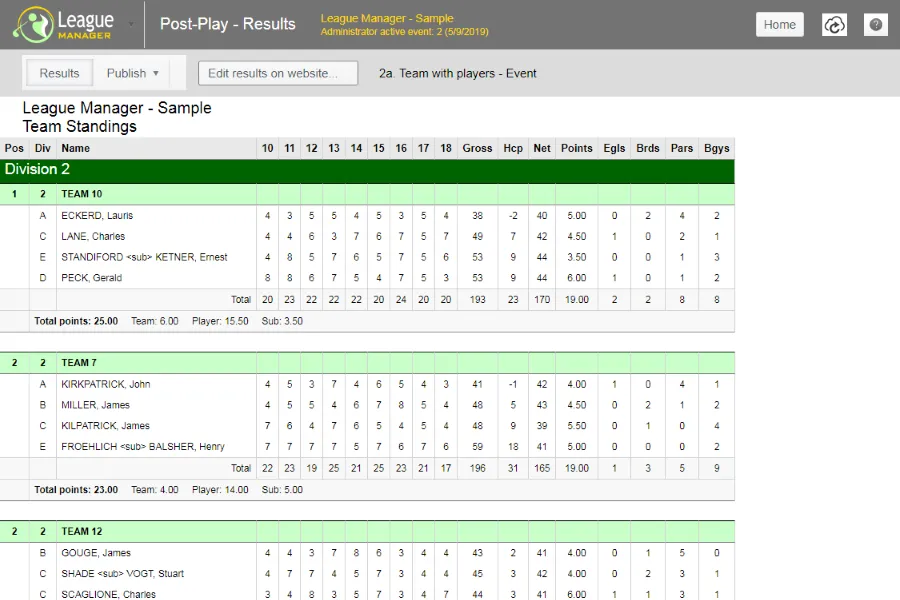This screenshot has width=900, height=600.
Task: Go to the Home page
Action: [x=779, y=25]
